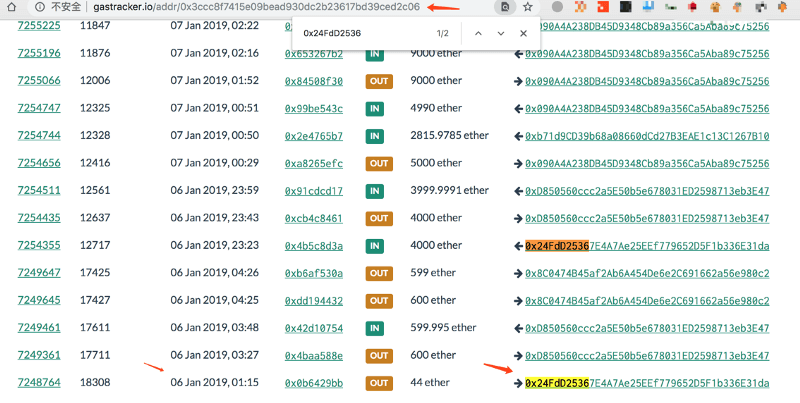This screenshot has width=800, height=403.
Task: Open transaction hash 0xb6af530a
Action: (314, 274)
